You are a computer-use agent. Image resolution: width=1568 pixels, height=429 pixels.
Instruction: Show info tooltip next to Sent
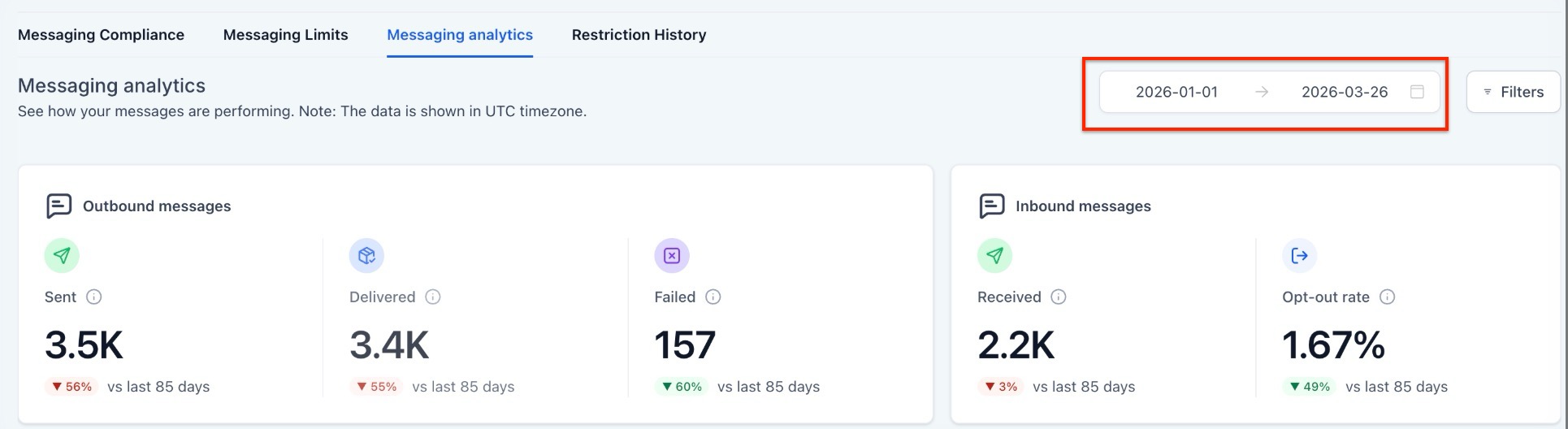pos(94,297)
